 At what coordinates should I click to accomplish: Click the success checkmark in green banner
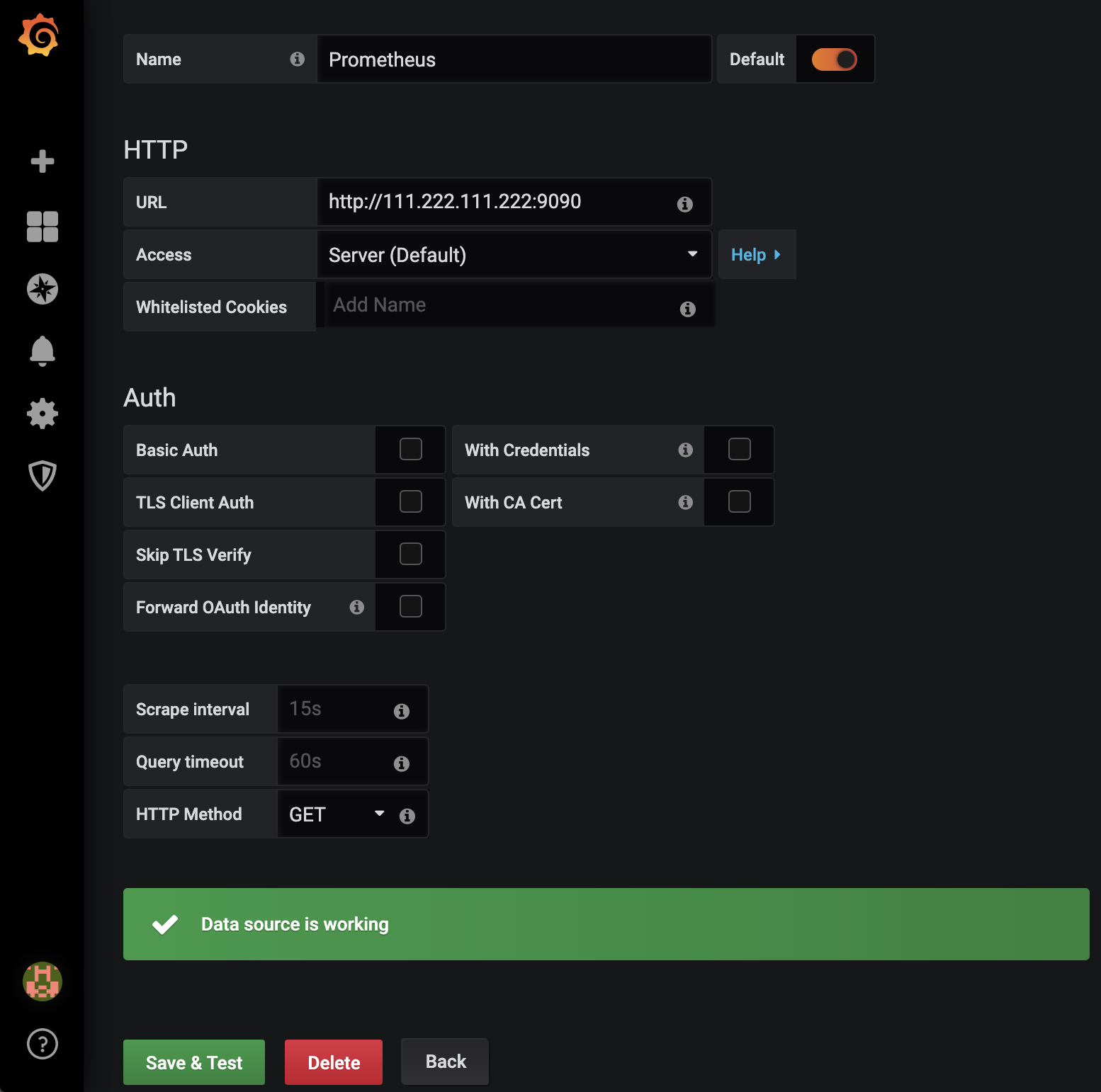click(165, 924)
